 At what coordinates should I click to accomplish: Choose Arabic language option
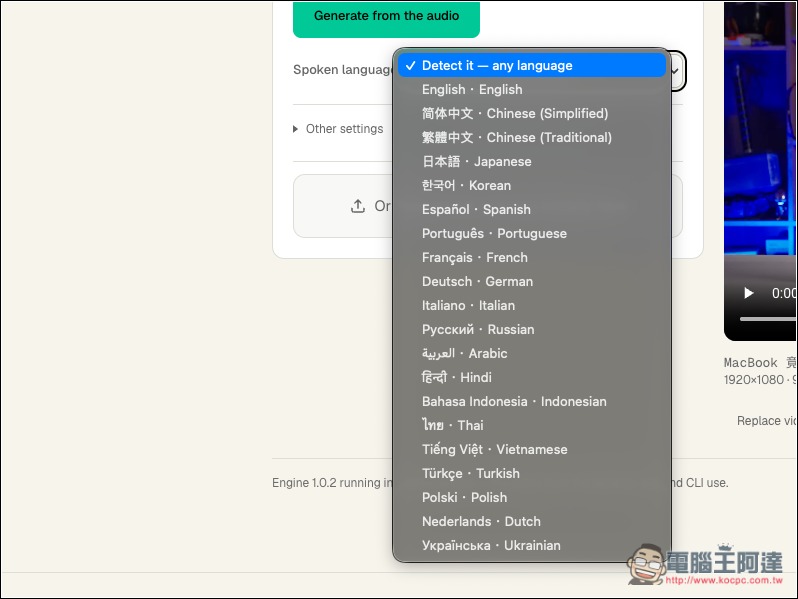(531, 353)
